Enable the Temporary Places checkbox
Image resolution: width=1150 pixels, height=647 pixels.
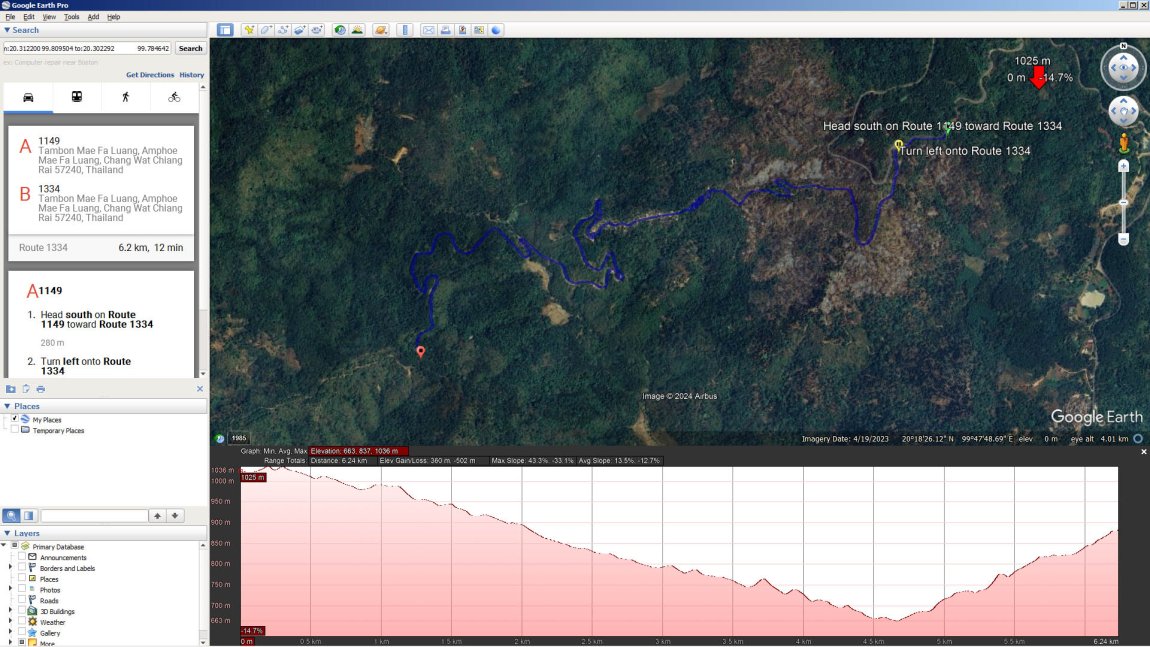(14, 431)
